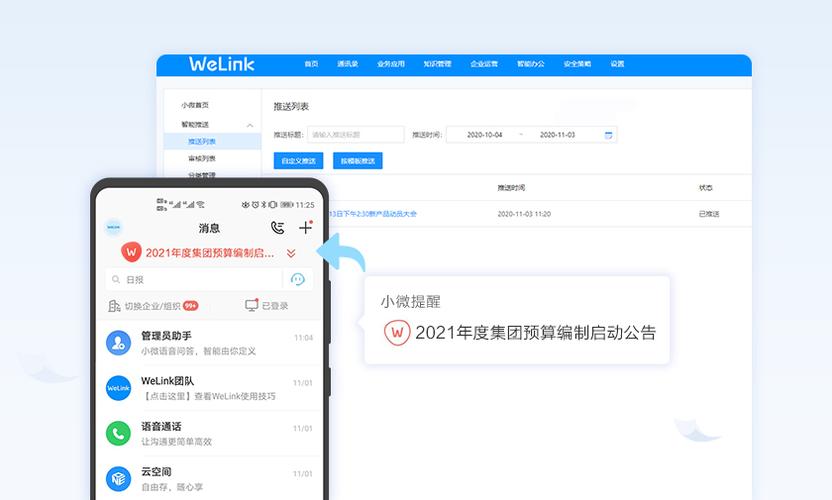Tap the 已登录 status label
Viewport: 832px width, 500px height.
click(x=275, y=306)
